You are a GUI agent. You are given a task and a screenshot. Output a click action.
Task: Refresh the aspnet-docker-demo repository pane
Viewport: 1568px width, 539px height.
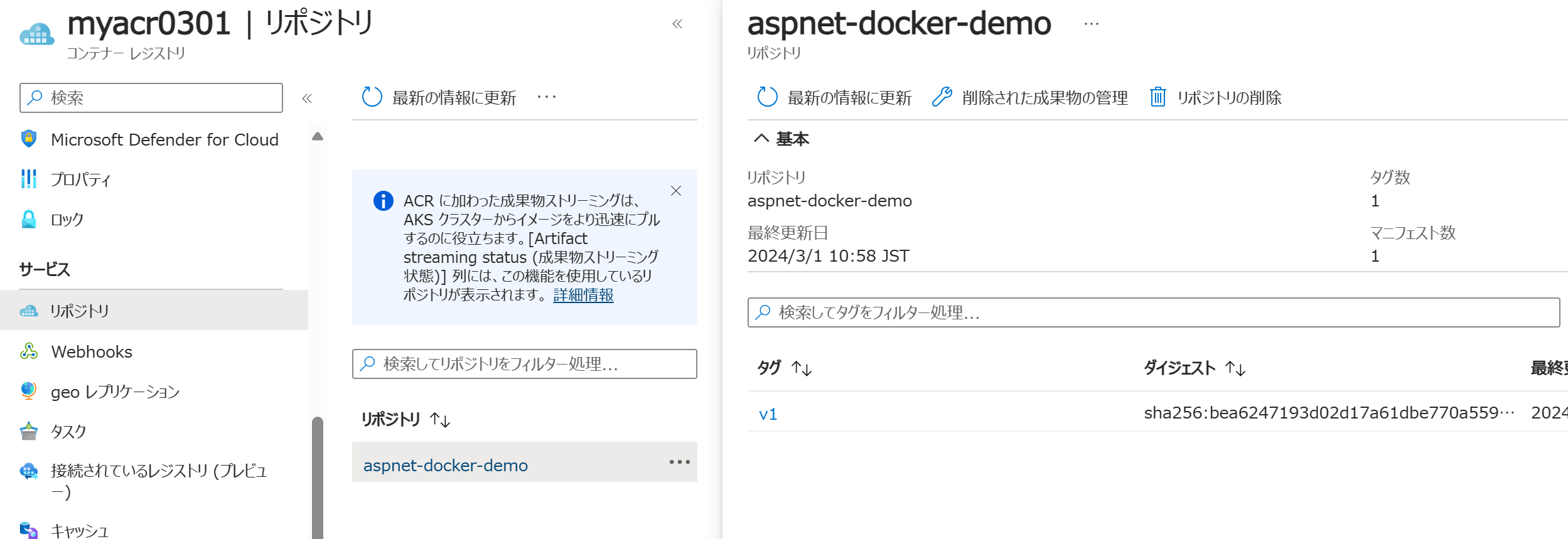(x=835, y=97)
